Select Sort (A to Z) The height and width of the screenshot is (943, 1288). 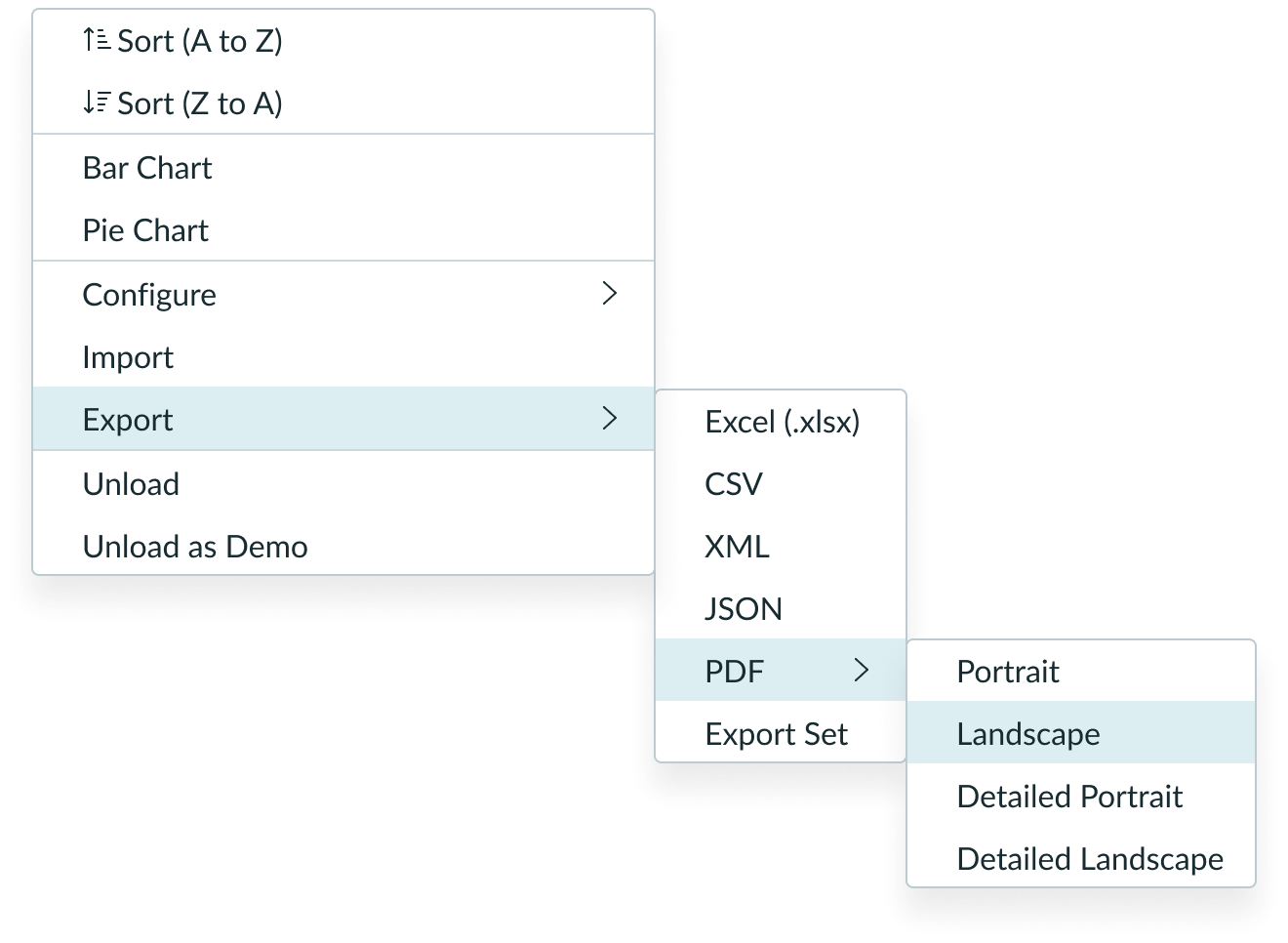[200, 40]
